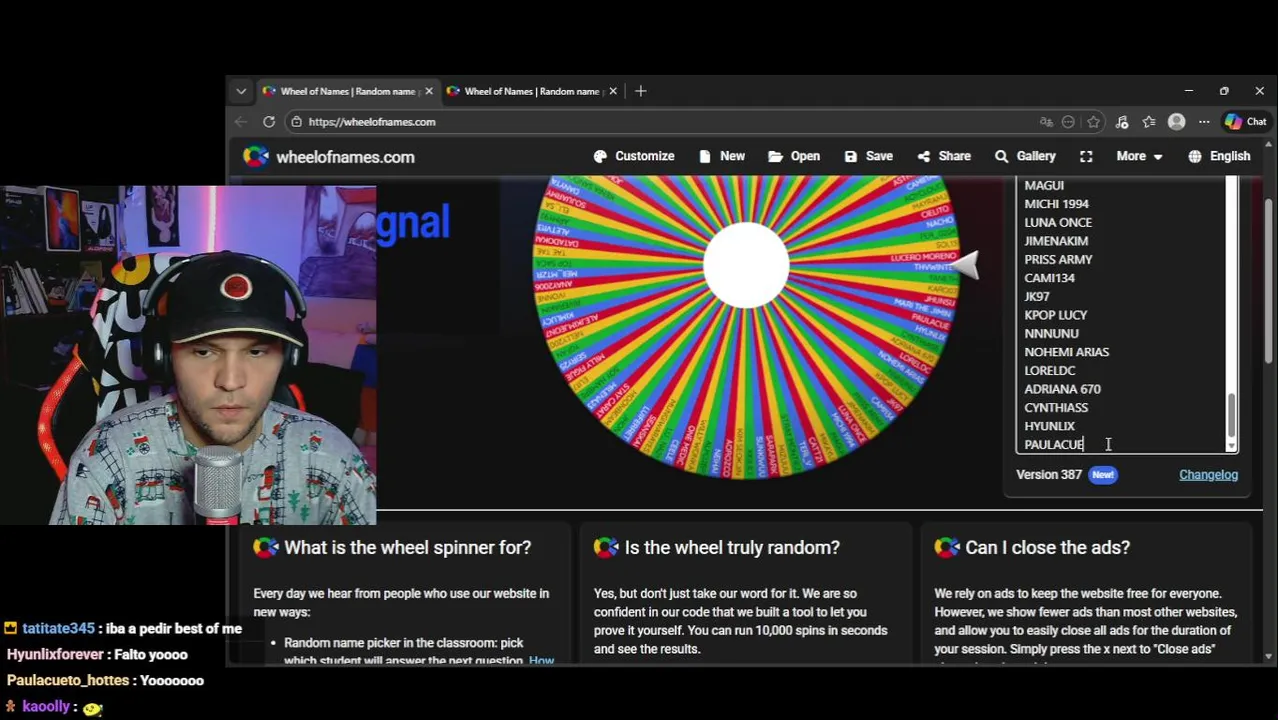Focus the browser address bar

(660, 122)
